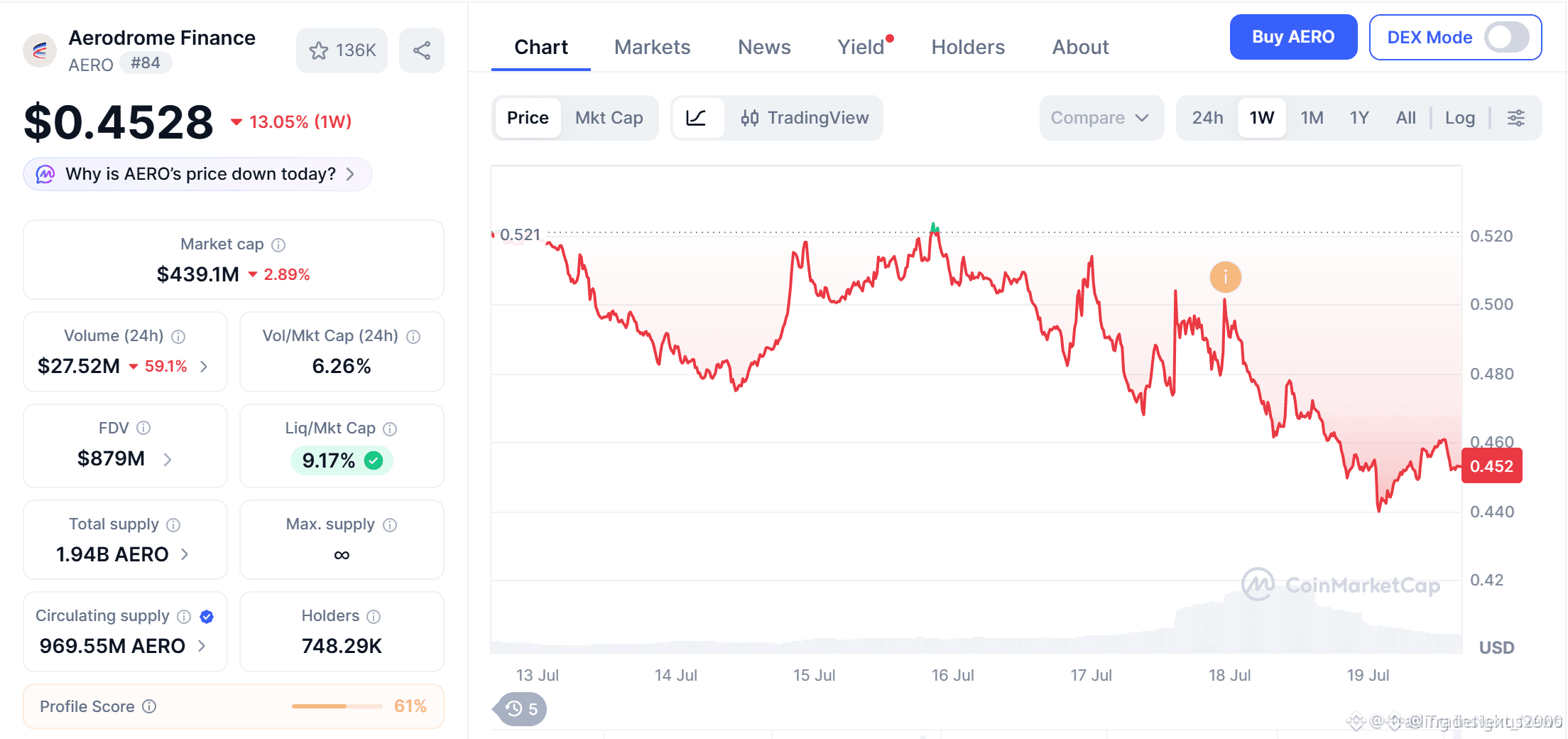Open 'Why is AERO's price down today?'
Image resolution: width=1568 pixels, height=739 pixels.
197,174
